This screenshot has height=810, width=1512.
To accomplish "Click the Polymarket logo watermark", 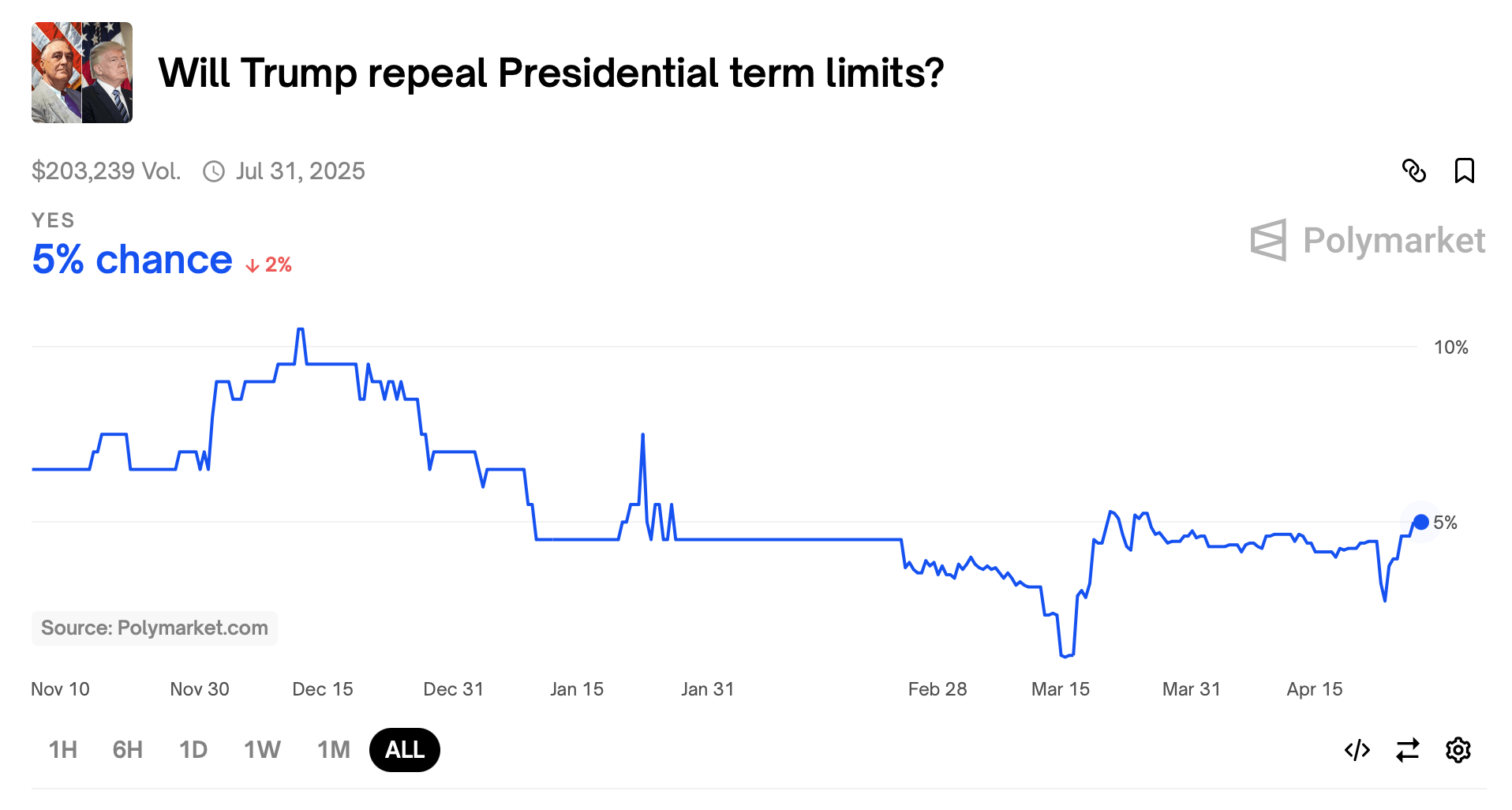I will coord(1368,240).
